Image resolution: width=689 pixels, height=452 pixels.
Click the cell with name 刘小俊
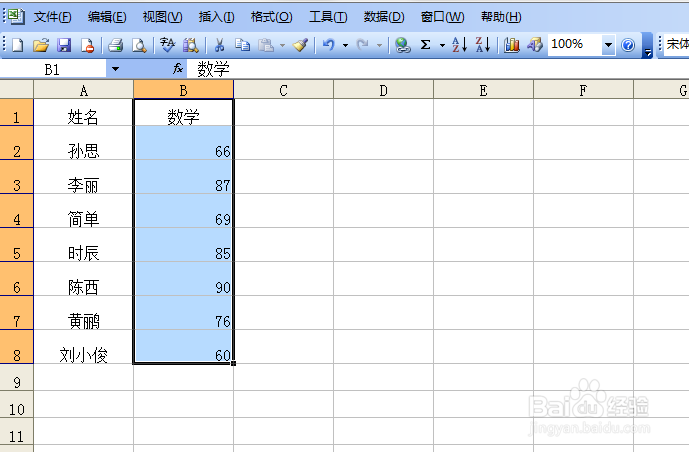[83, 347]
